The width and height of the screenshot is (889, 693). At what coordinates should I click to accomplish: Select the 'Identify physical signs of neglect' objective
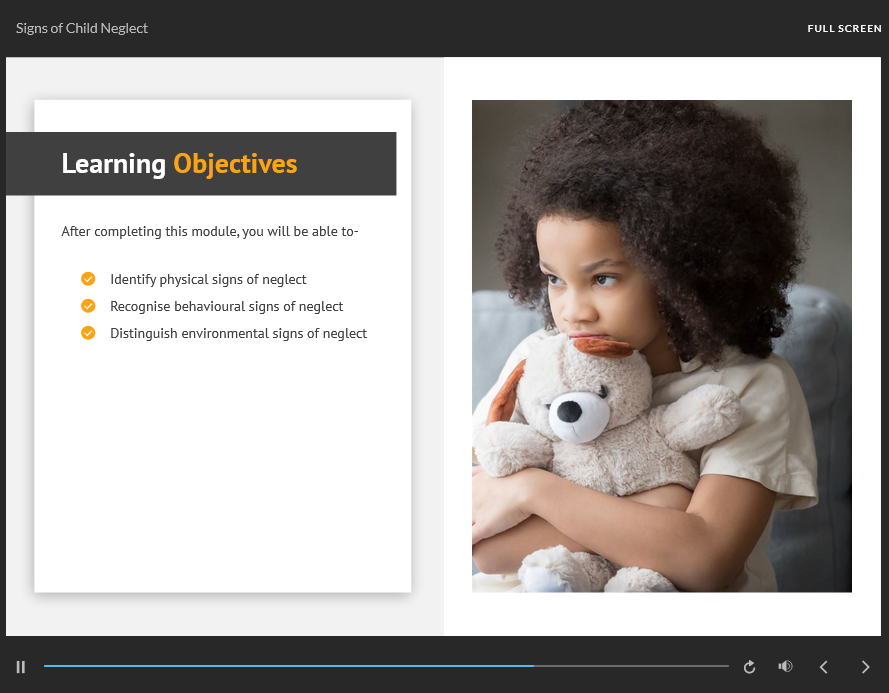pos(208,280)
